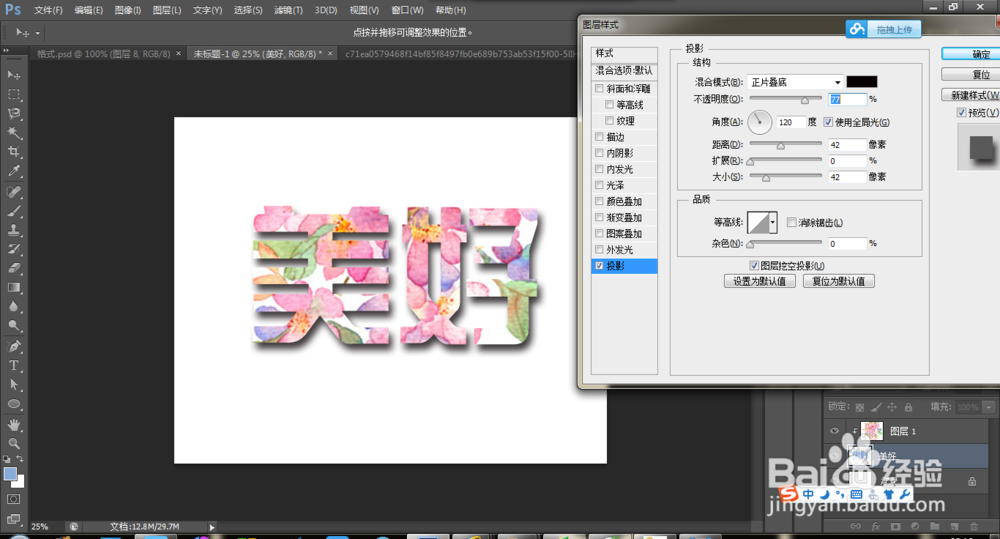This screenshot has width=1000, height=539.
Task: Click 复位为默认值 button
Action: (x=839, y=281)
